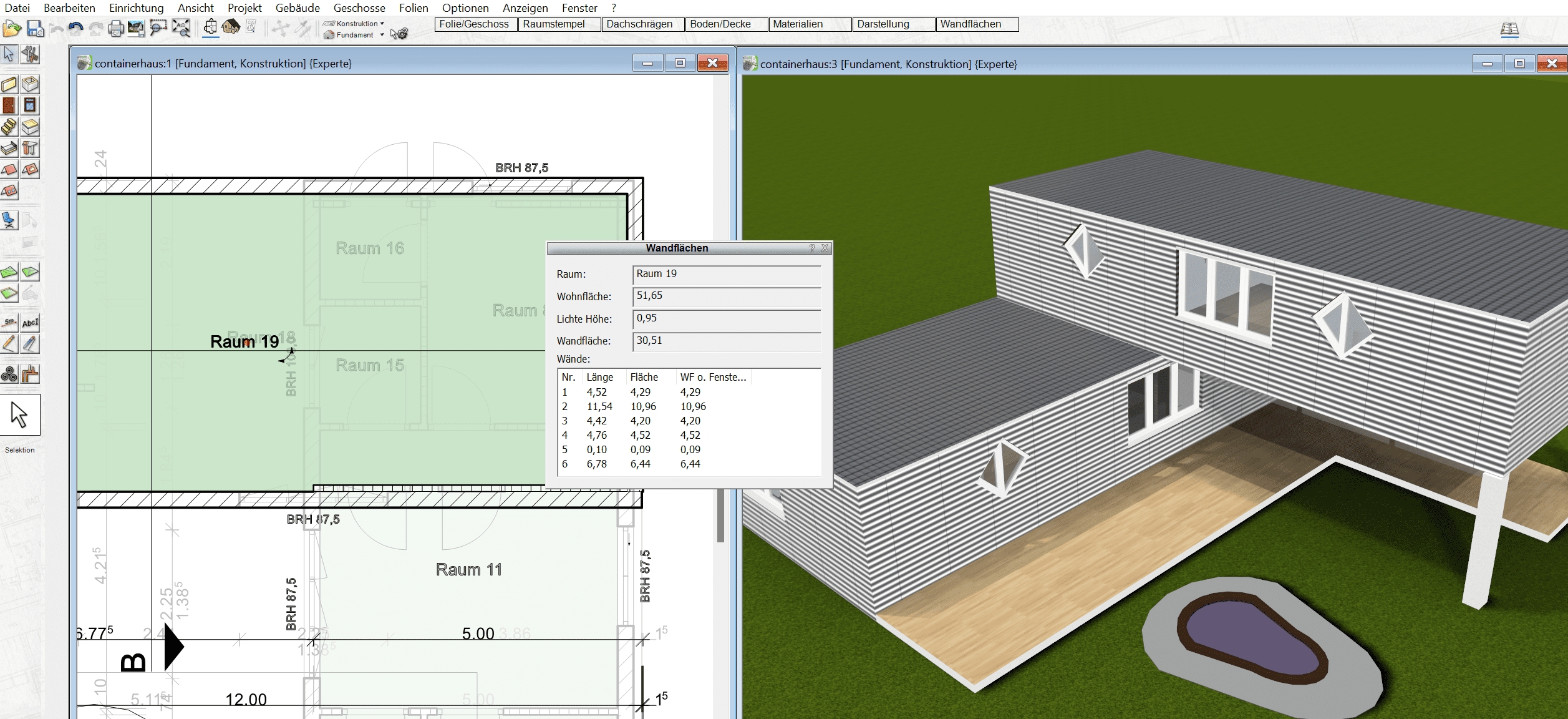Save picture with the house photo icon
Screen dimensions: 1568x719
click(136, 29)
